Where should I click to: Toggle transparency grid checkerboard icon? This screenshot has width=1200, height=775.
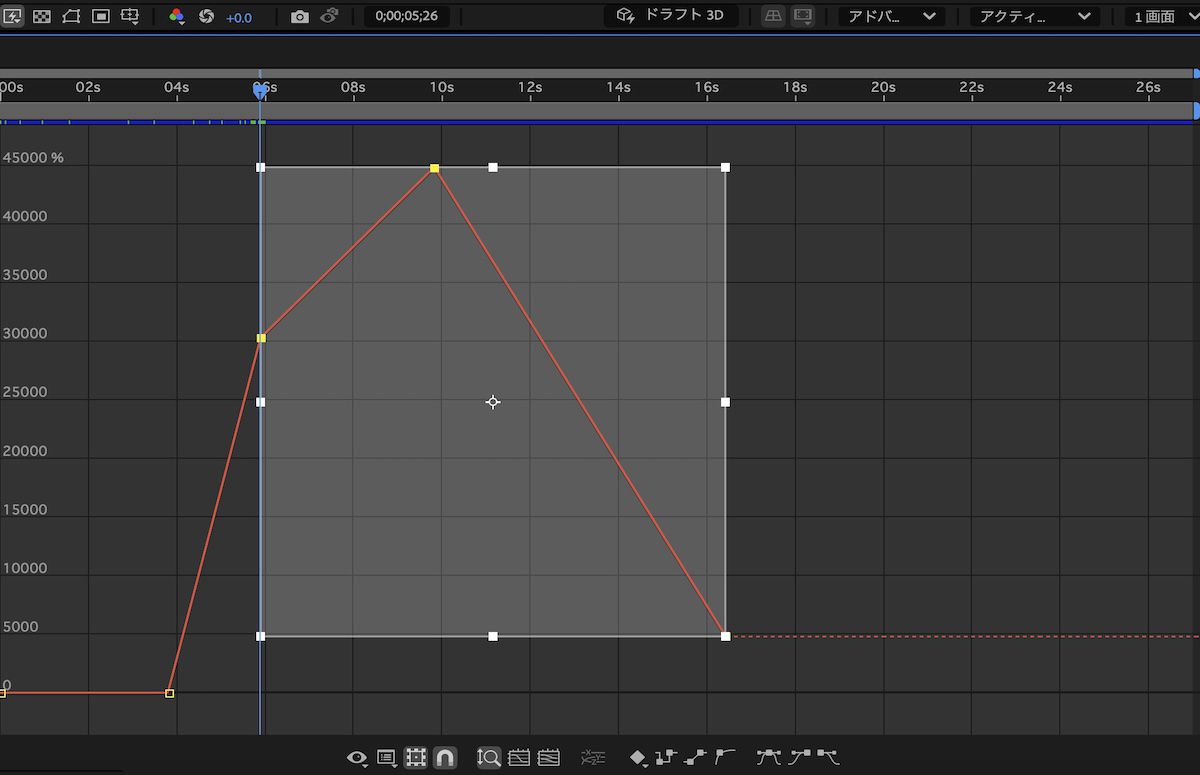(41, 17)
